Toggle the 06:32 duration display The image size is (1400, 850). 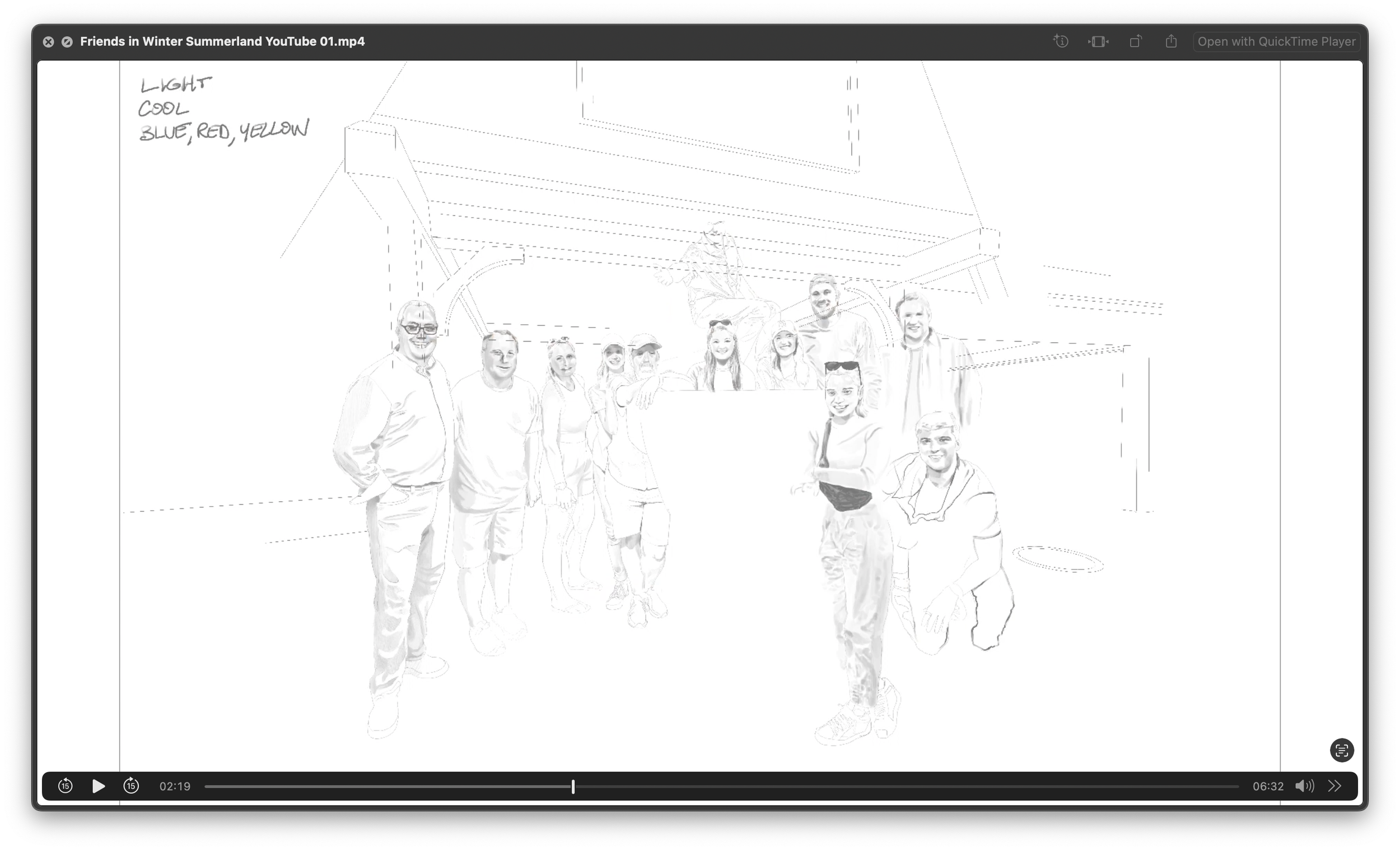coord(1268,786)
